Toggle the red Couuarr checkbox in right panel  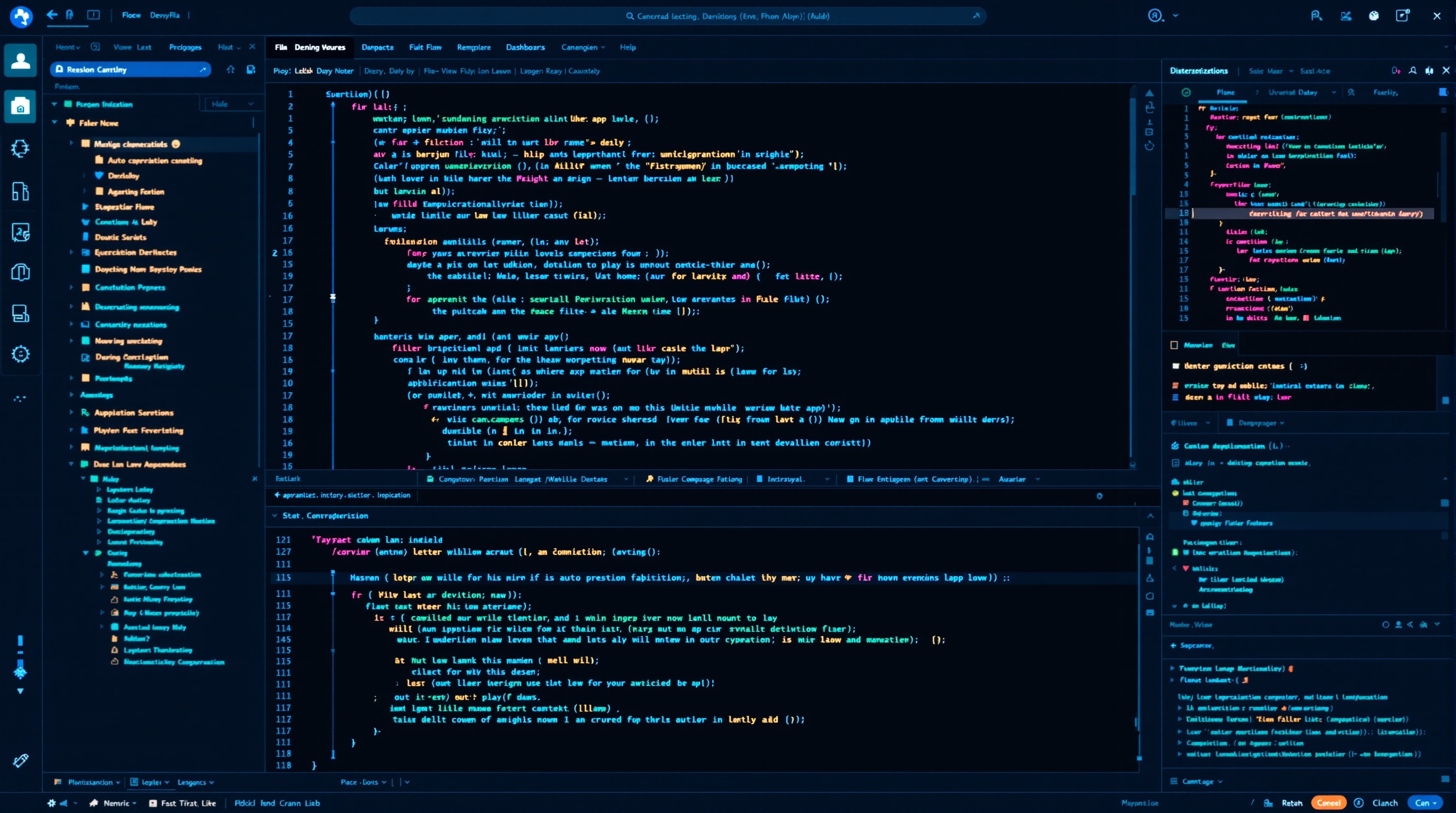[x=1186, y=503]
